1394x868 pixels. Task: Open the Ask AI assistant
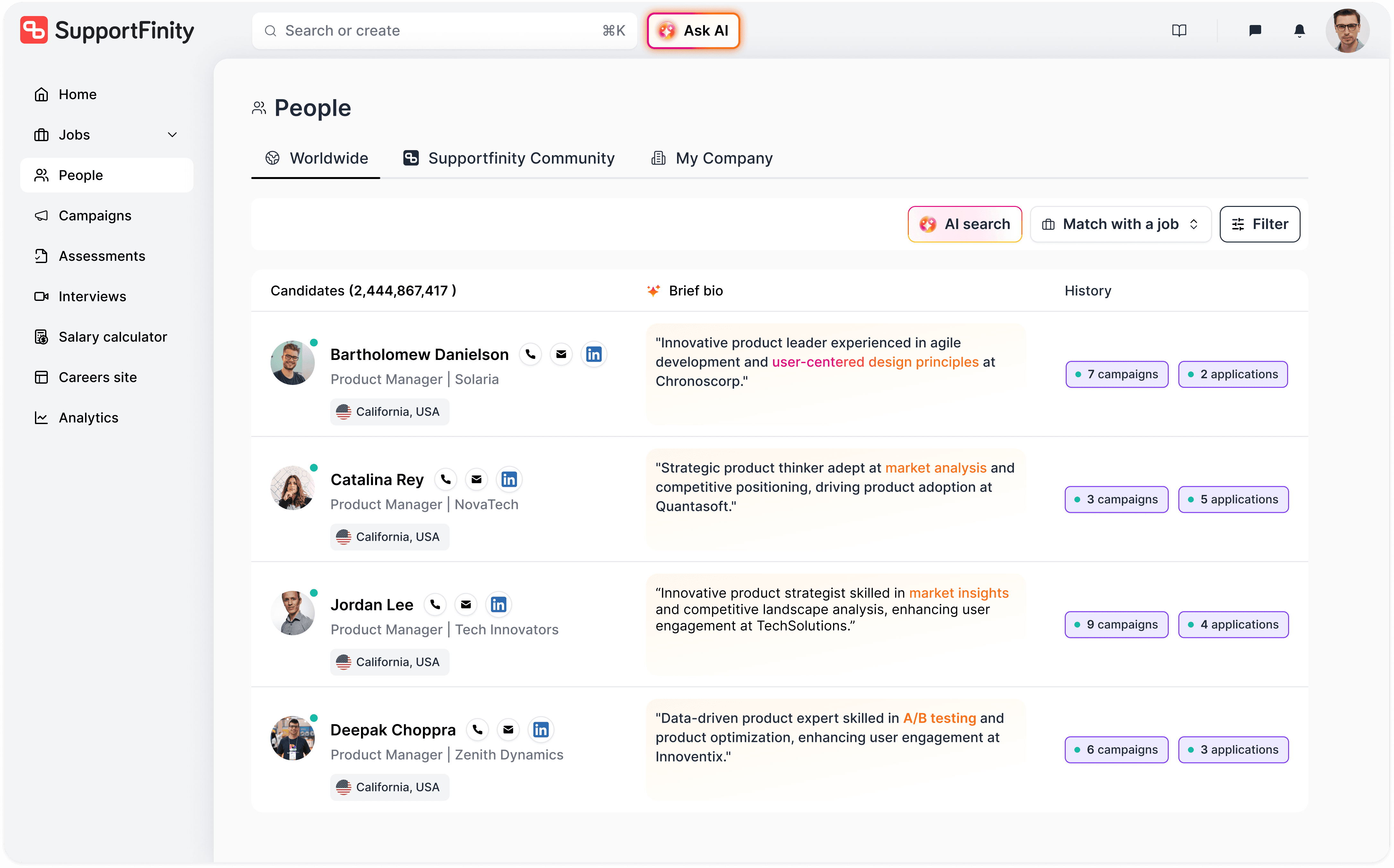(x=693, y=30)
